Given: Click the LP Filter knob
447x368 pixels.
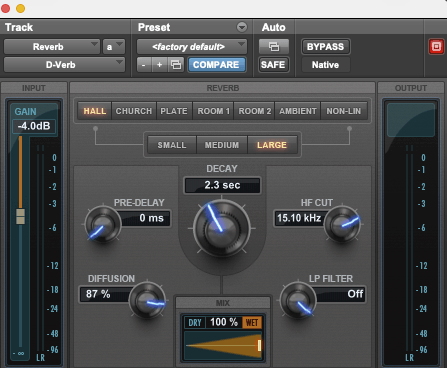Looking at the screenshot, I should point(298,300).
